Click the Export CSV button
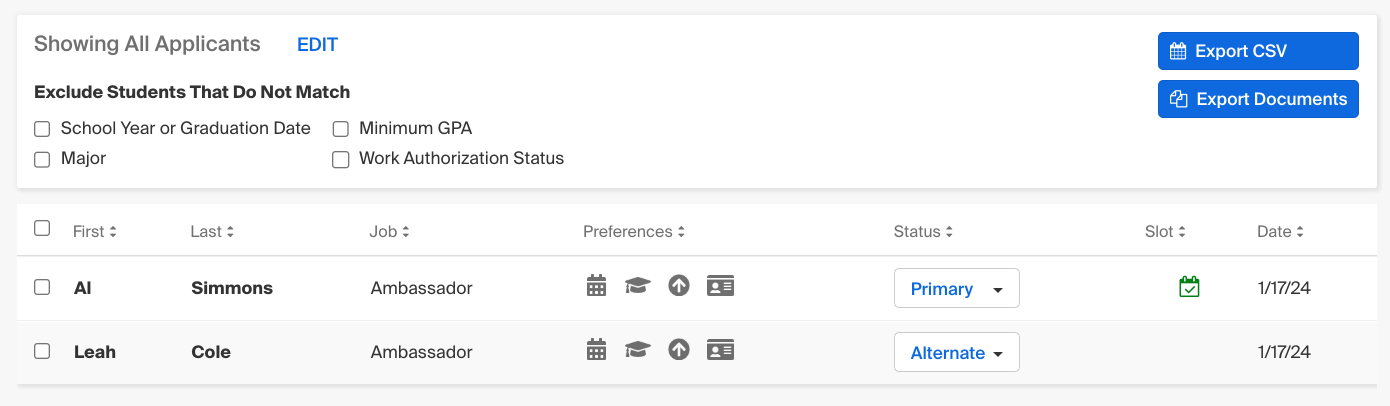 coord(1257,51)
